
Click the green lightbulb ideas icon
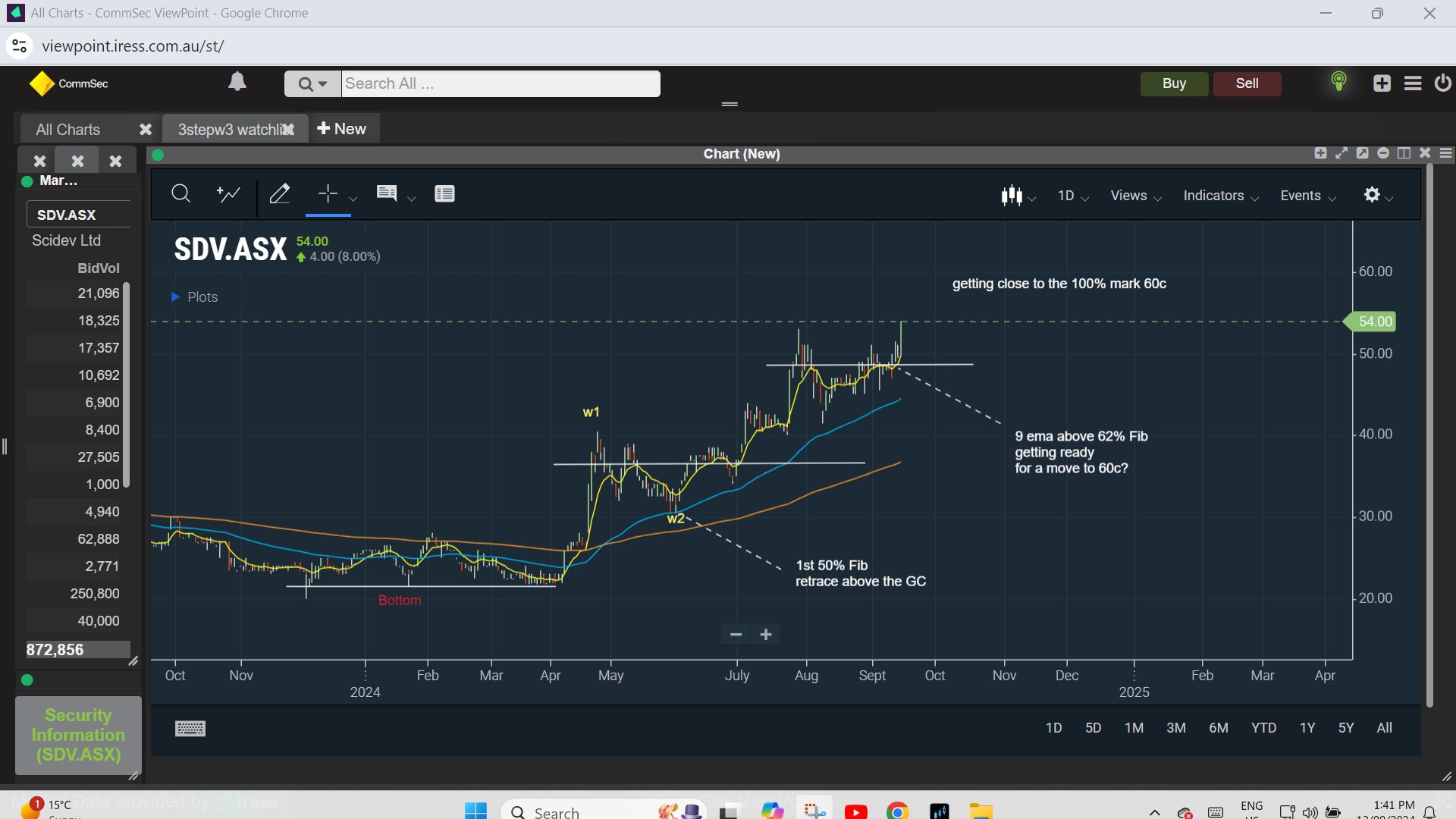pos(1339,81)
